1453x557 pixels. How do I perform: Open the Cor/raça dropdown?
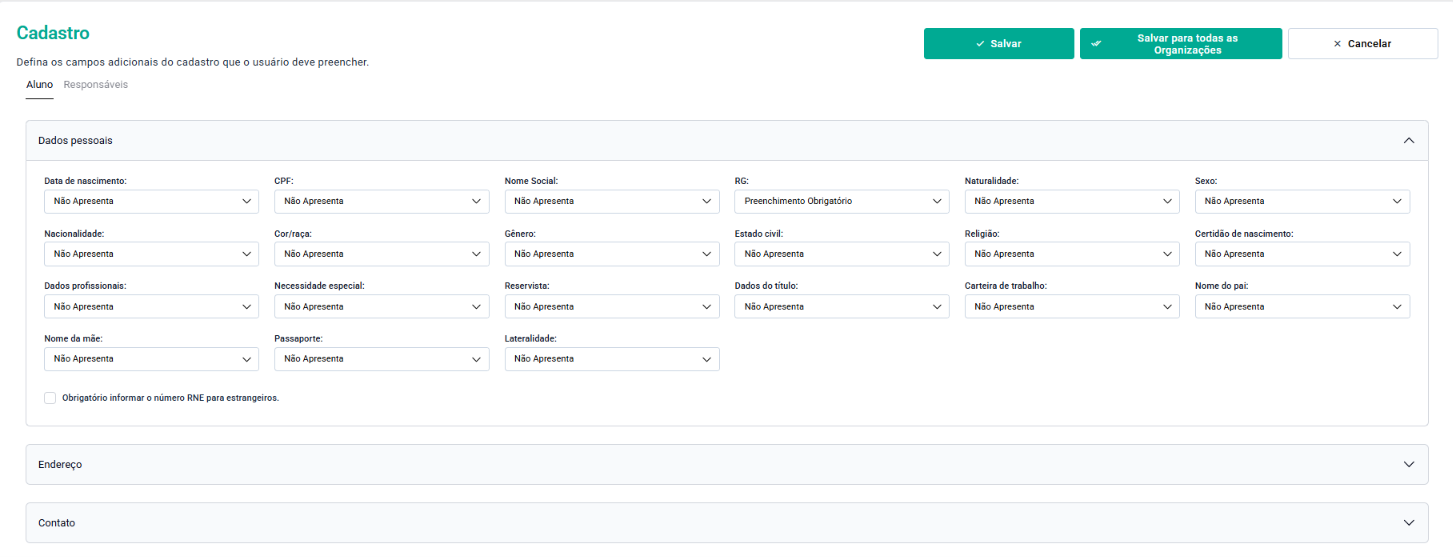[382, 254]
